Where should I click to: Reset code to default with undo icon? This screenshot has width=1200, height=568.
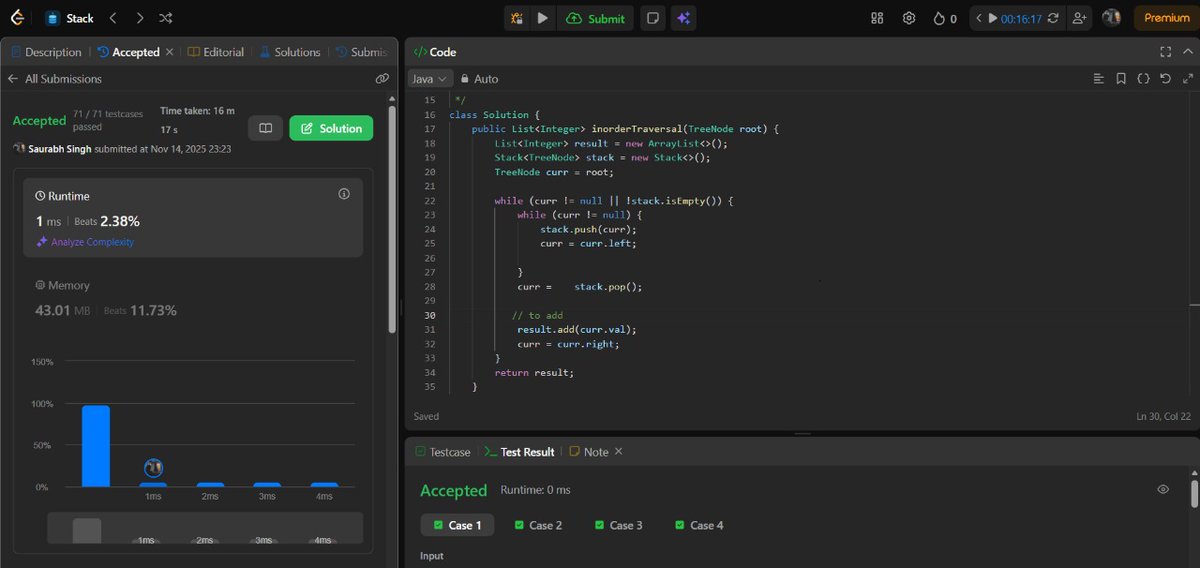click(1165, 78)
